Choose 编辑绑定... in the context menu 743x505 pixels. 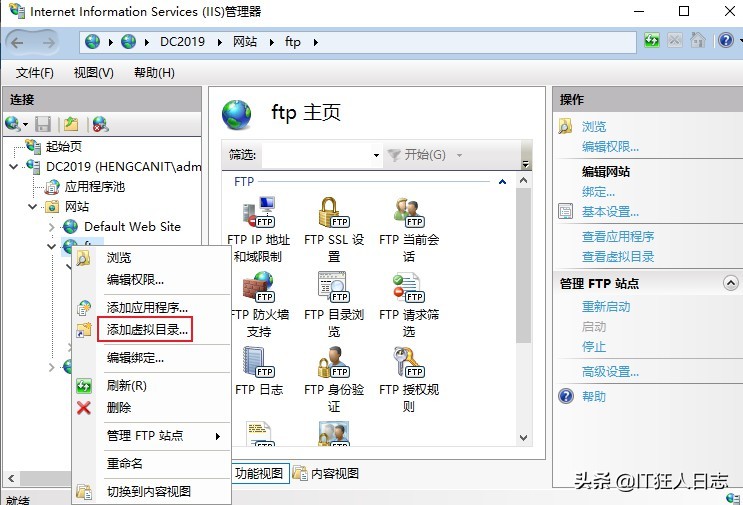pyautogui.click(x=136, y=358)
